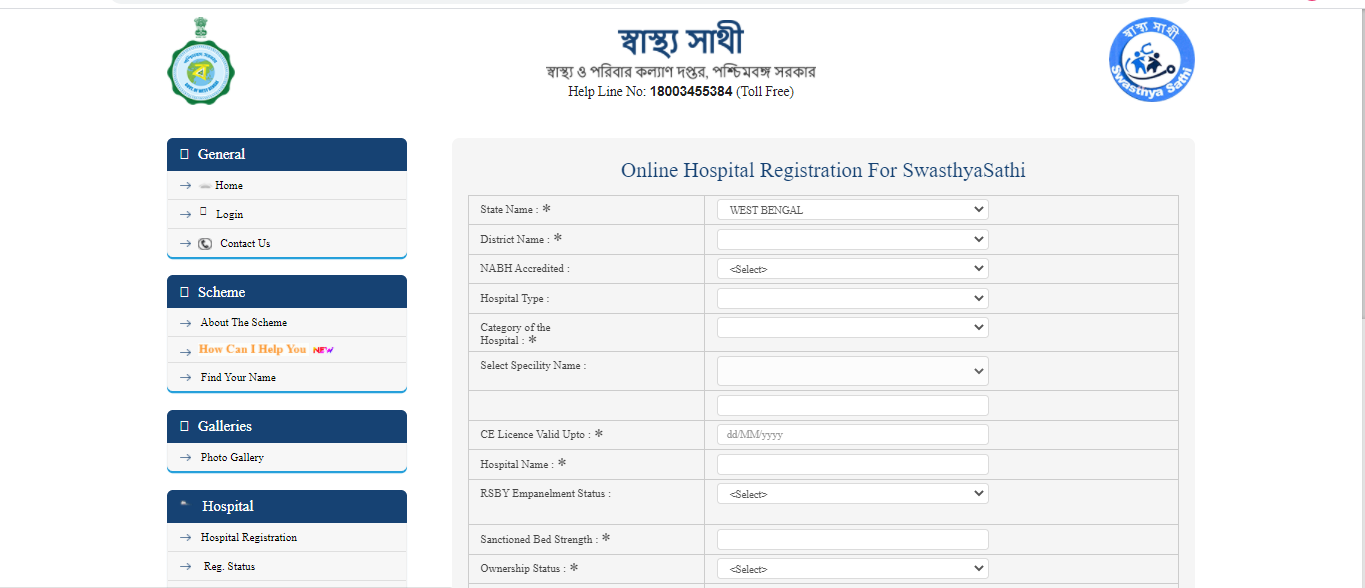Open the Select Speciality Name dropdown
Image resolution: width=1365 pixels, height=588 pixels.
coord(853,371)
